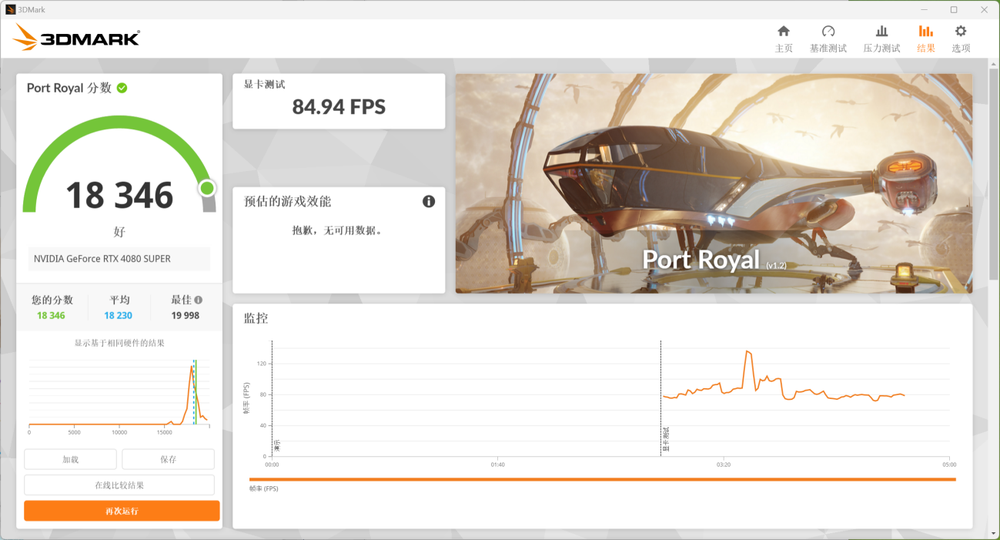The width and height of the screenshot is (1000, 540).
Task: Open the 压力测试 stress test tab
Action: point(881,38)
